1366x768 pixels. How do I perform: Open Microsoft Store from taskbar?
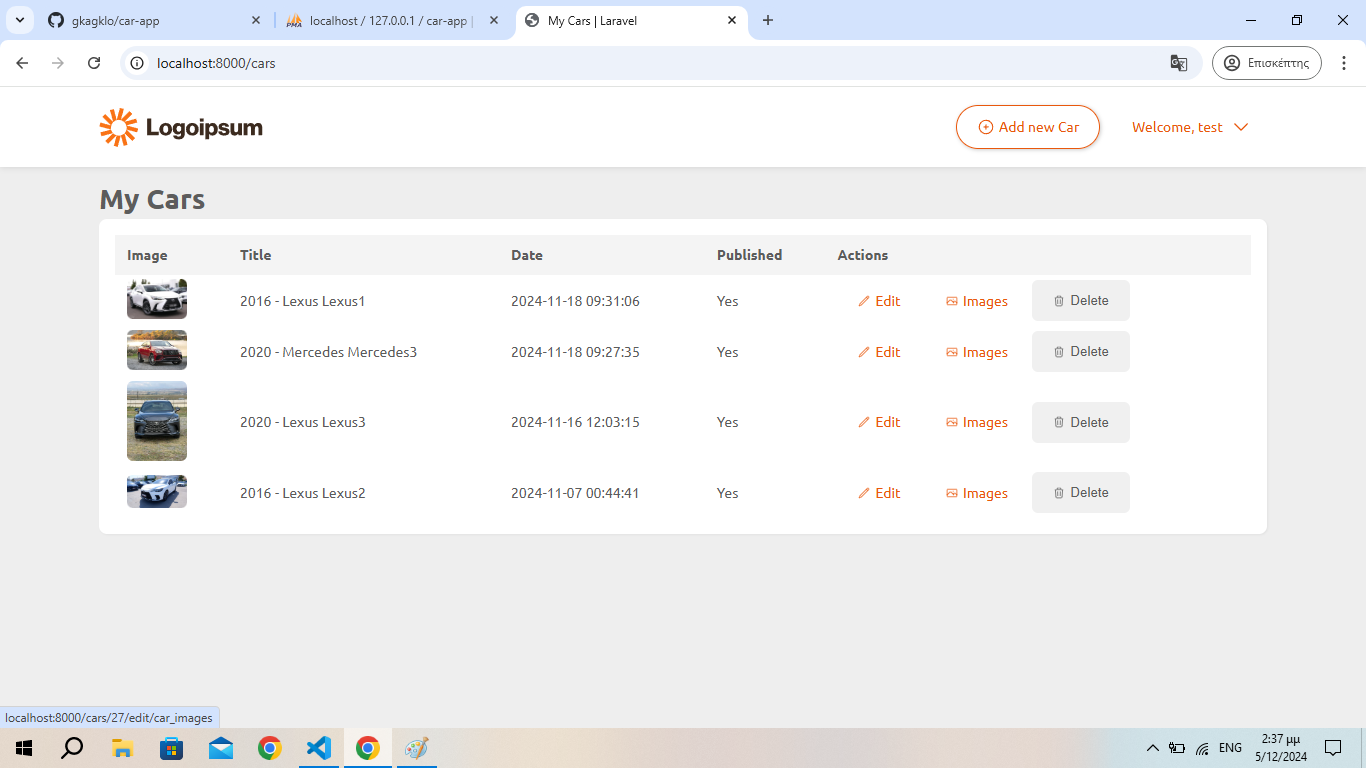(171, 748)
